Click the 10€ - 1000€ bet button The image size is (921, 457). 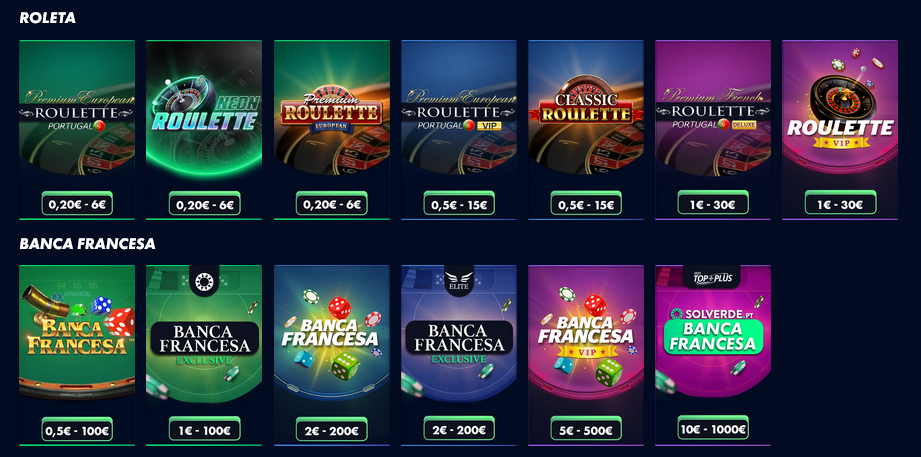click(x=713, y=428)
